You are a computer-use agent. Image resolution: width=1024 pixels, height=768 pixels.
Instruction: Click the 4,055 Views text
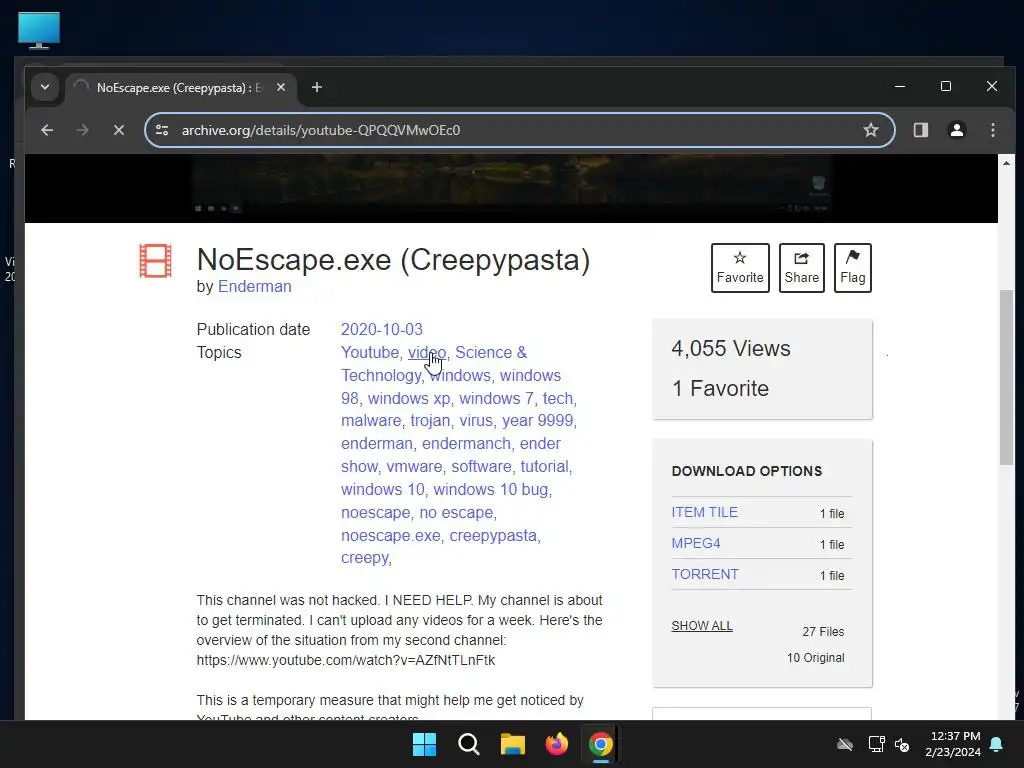click(731, 349)
